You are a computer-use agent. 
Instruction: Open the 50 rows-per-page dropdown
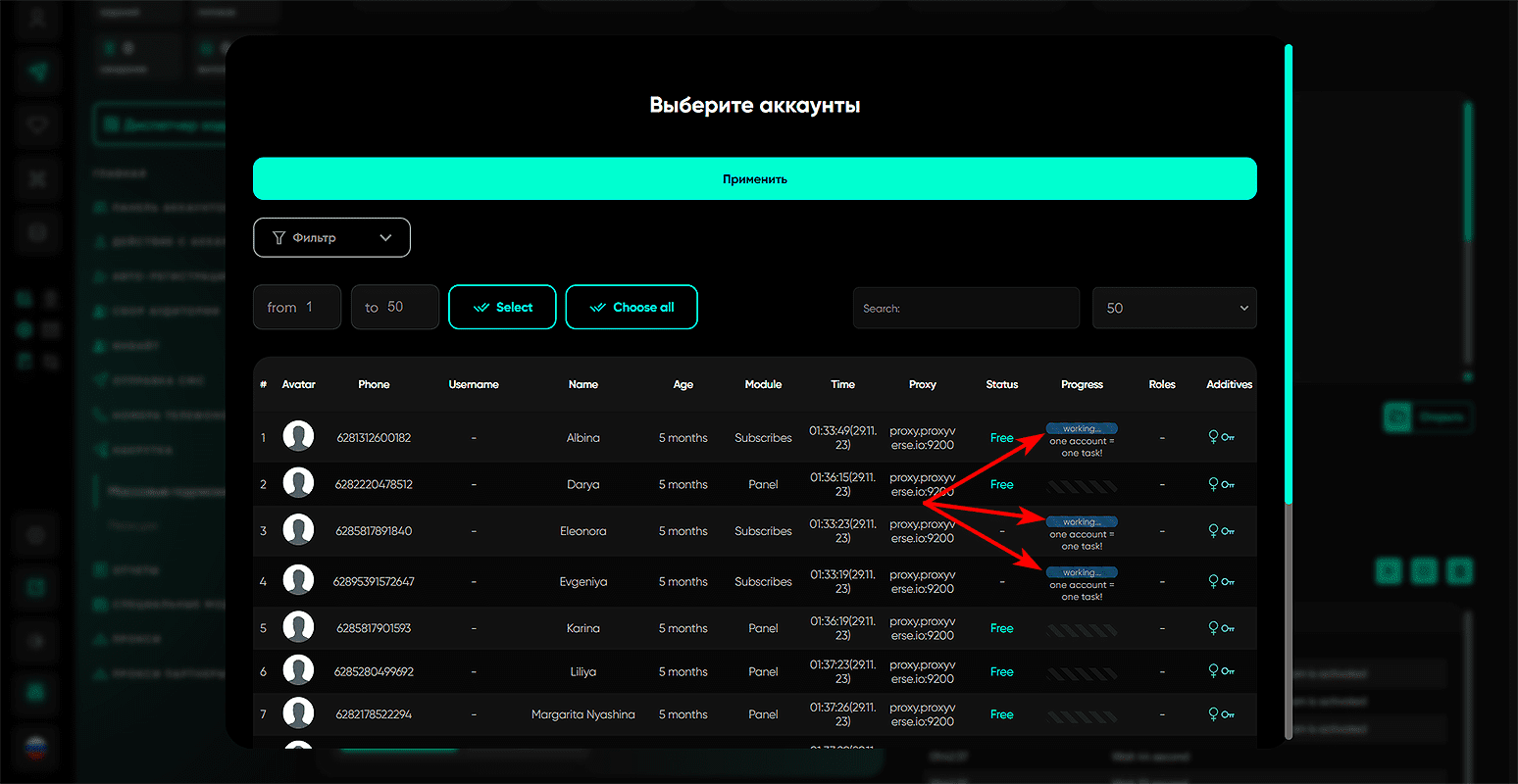point(1174,308)
